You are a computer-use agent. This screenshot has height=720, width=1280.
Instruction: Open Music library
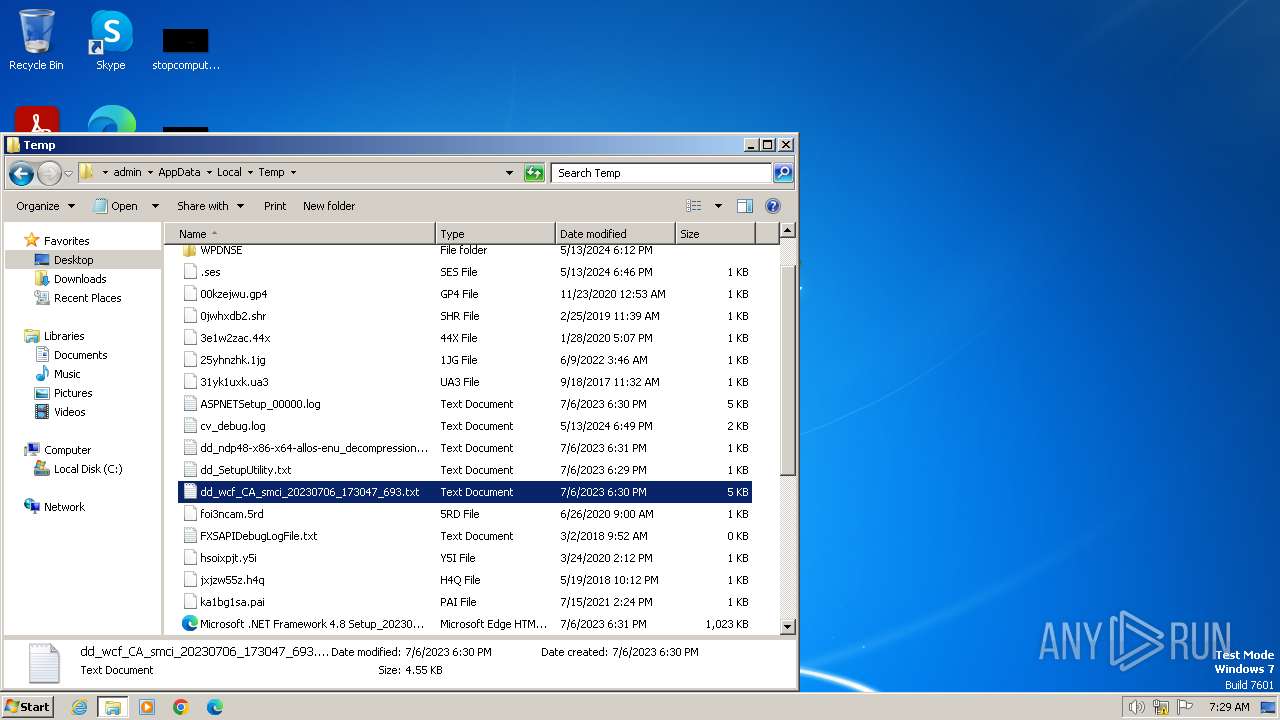click(67, 374)
